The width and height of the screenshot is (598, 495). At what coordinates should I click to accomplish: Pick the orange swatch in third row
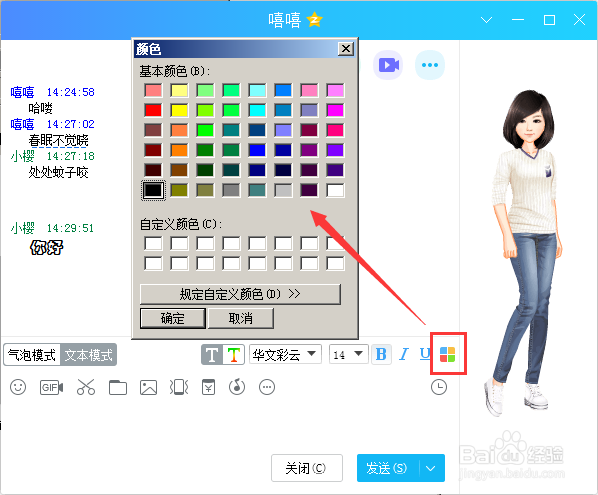pos(179,130)
